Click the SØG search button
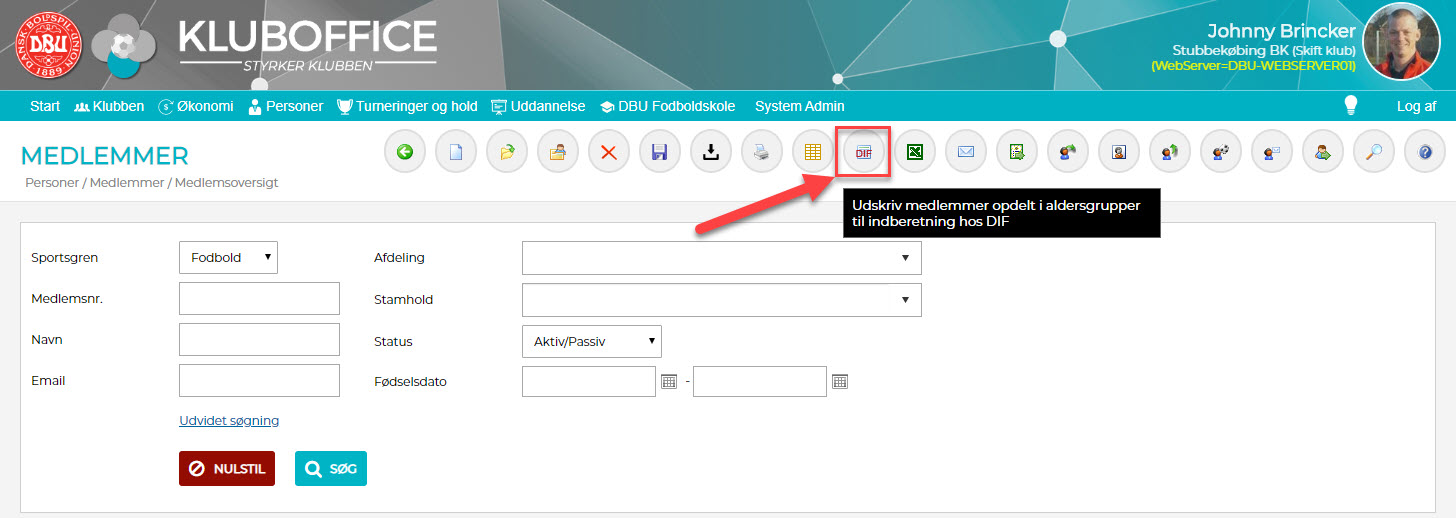Viewport: 1456px width, 518px height. click(x=331, y=468)
